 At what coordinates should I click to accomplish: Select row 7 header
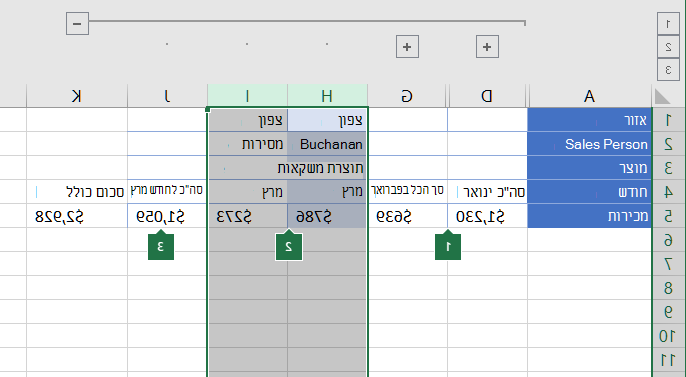pos(668,264)
